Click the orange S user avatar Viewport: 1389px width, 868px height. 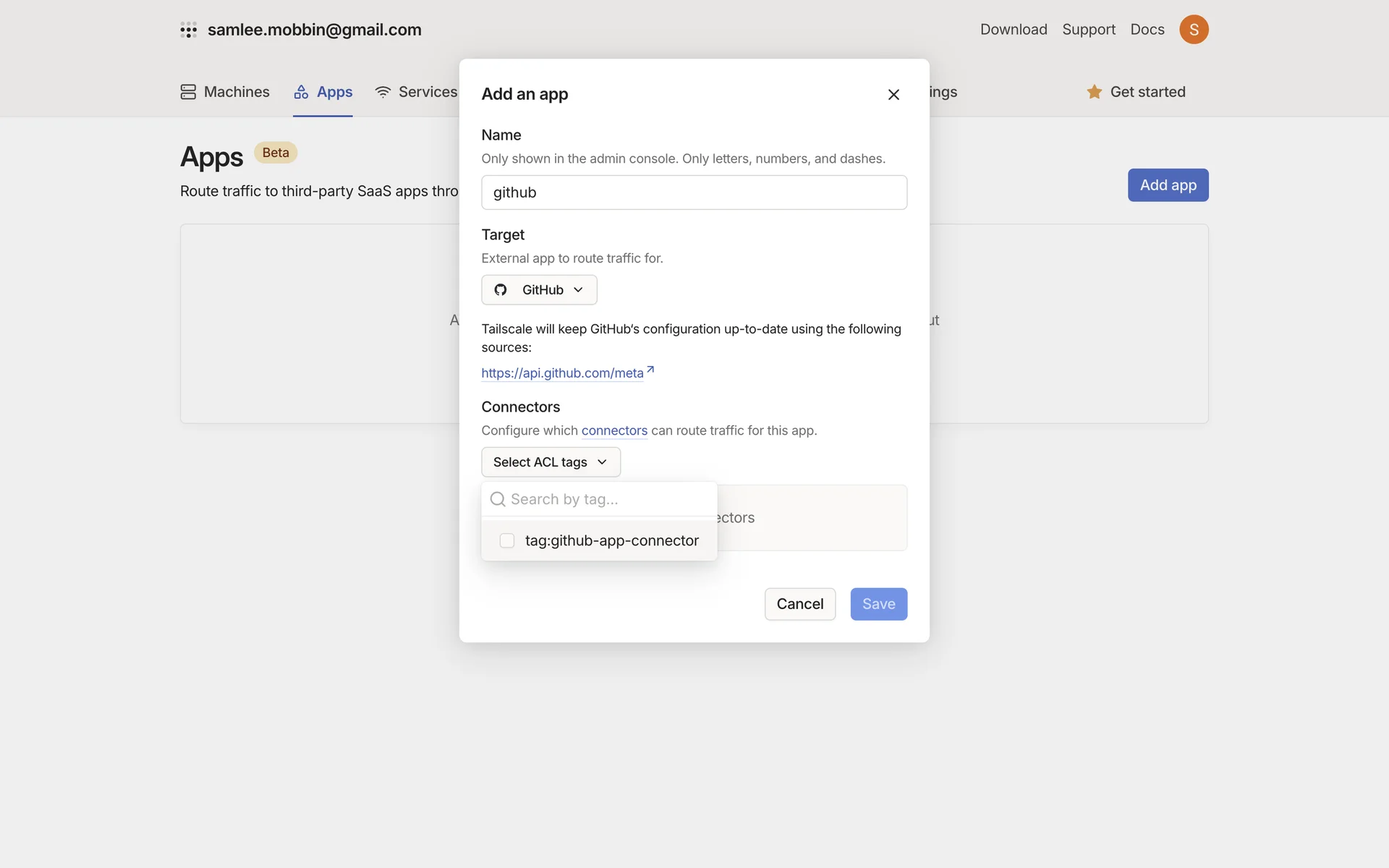tap(1193, 30)
